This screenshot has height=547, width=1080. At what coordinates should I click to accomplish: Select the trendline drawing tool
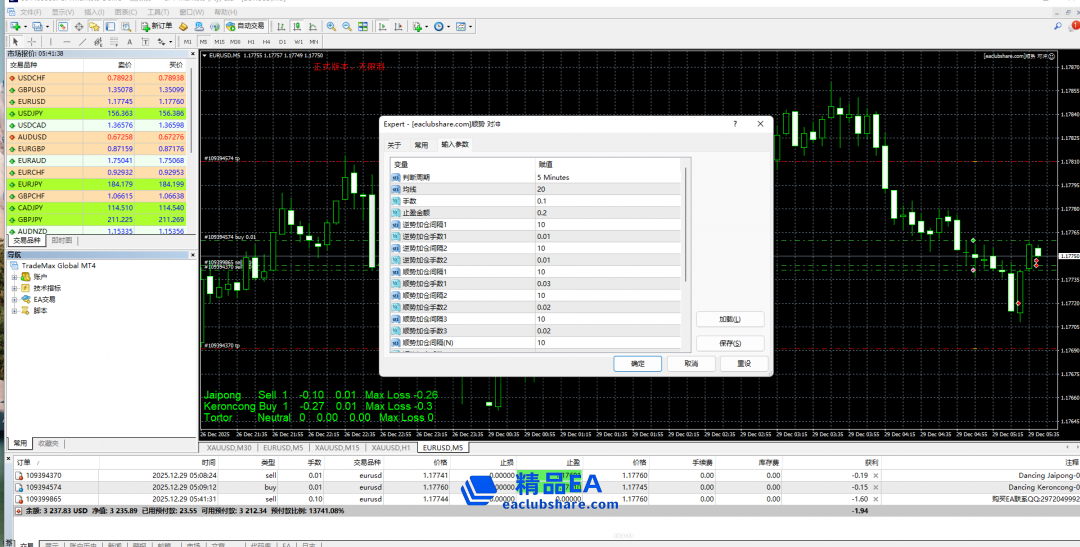(x=81, y=42)
